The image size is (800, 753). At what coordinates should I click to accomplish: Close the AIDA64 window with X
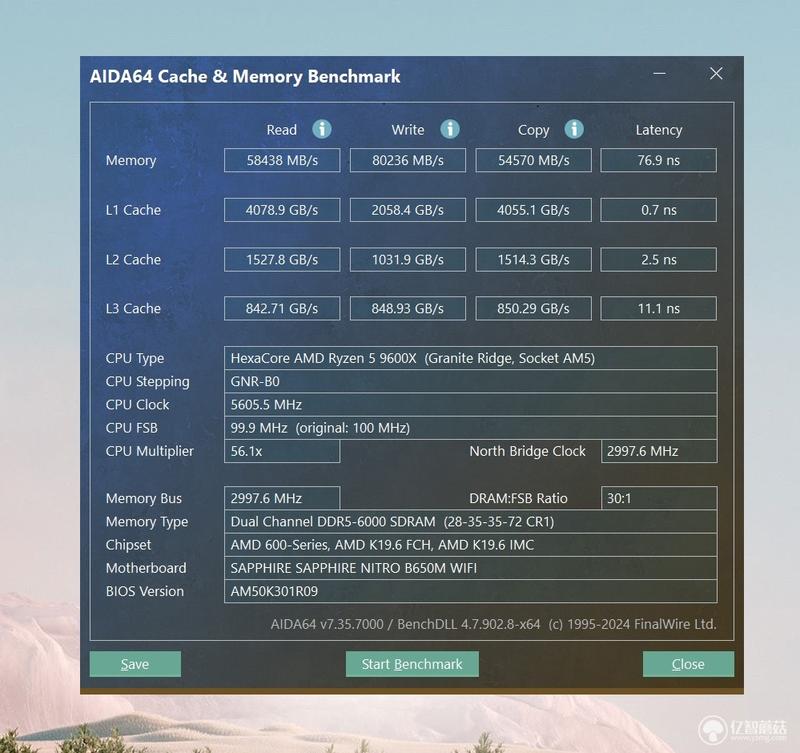click(716, 73)
